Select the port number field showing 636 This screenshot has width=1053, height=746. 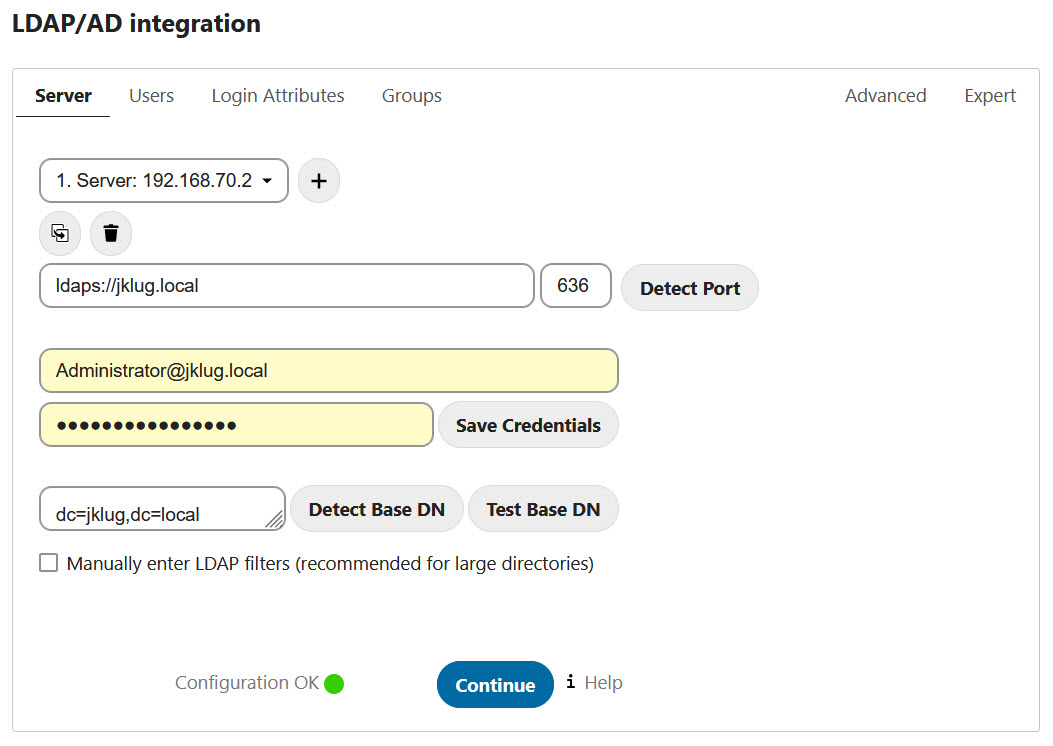point(576,285)
